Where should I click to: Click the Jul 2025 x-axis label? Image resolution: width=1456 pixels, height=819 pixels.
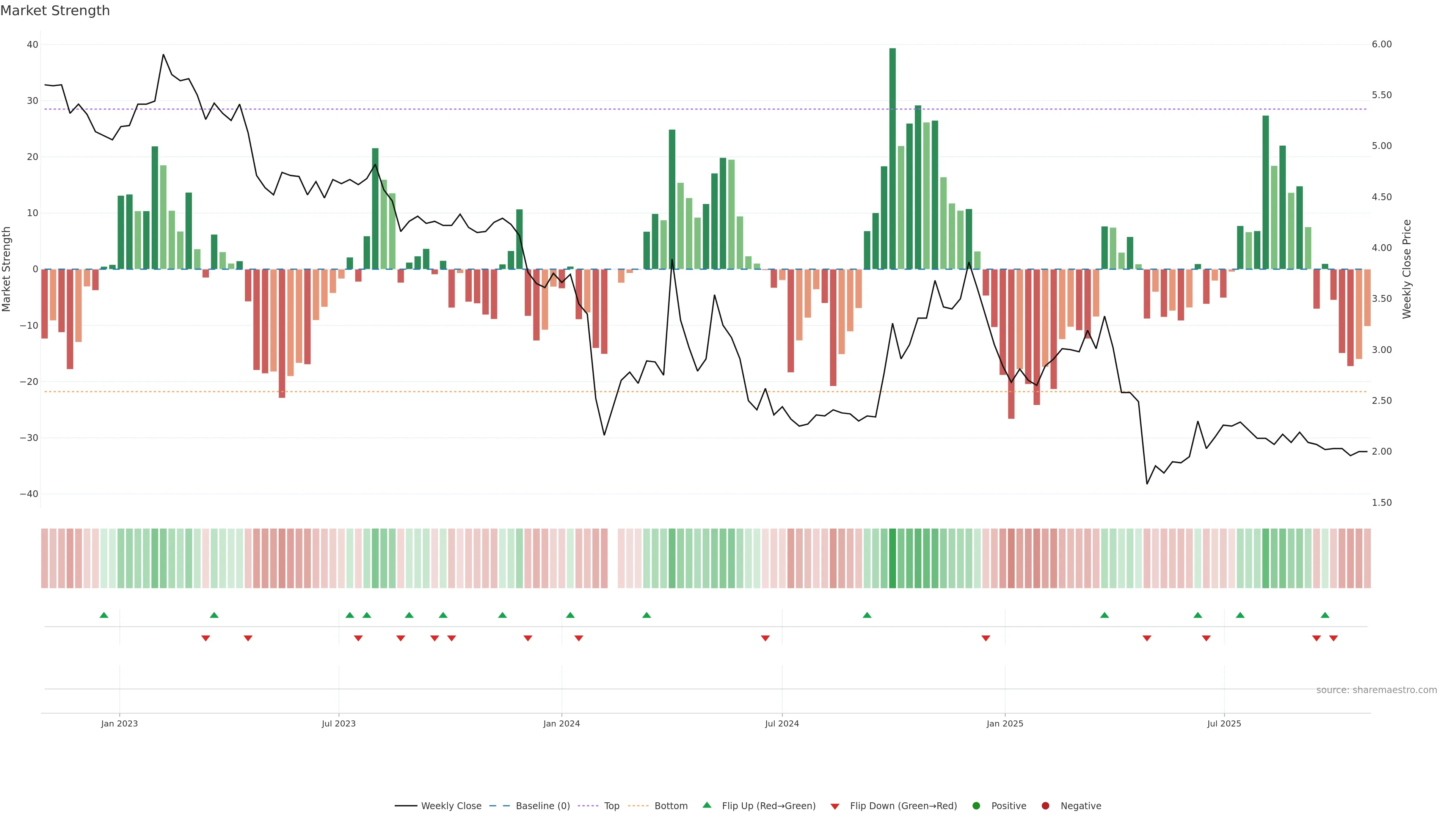point(1224,723)
